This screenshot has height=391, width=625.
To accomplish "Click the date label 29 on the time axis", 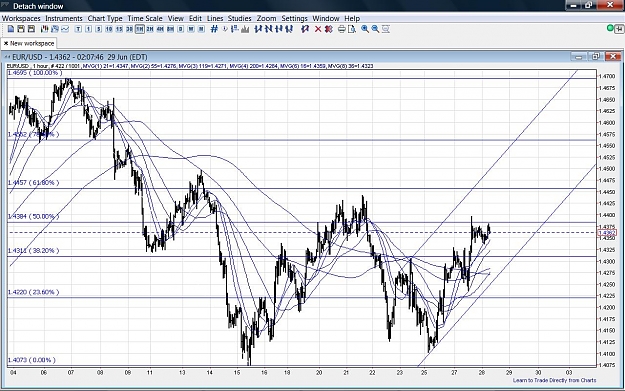I will [509, 373].
